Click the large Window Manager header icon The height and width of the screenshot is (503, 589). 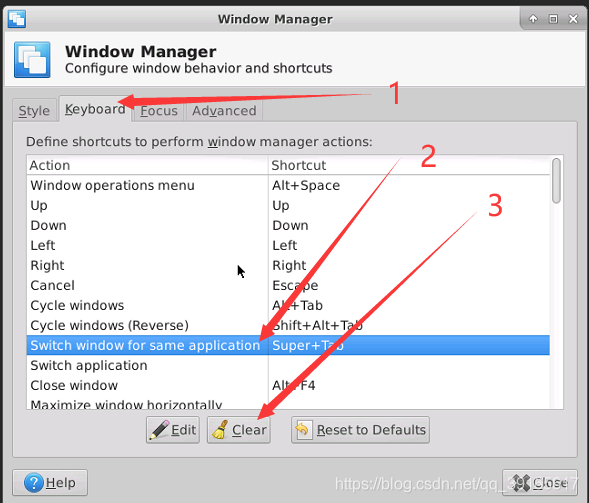click(32, 60)
